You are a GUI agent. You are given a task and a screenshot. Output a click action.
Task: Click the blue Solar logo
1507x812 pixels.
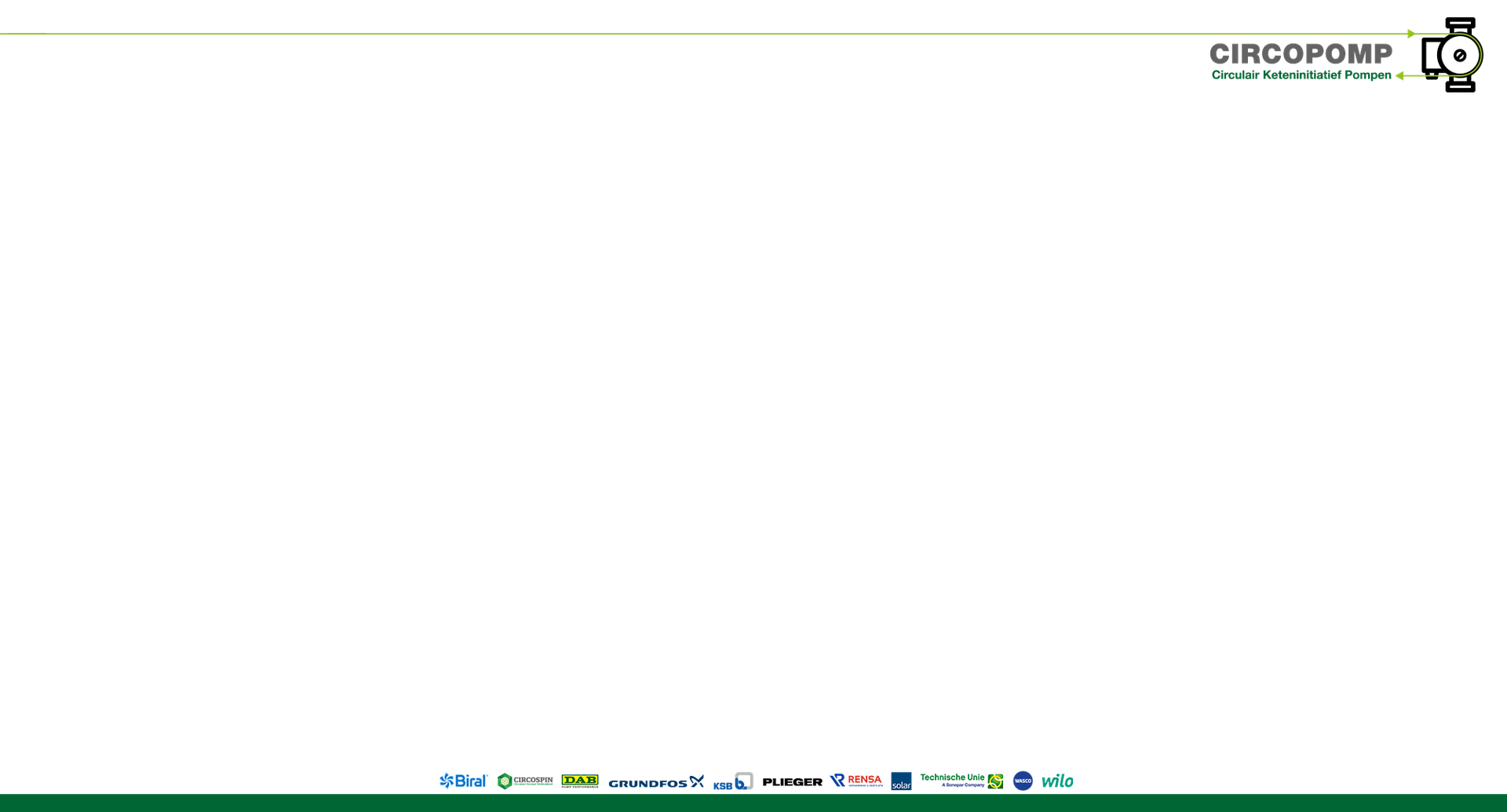[x=901, y=781]
